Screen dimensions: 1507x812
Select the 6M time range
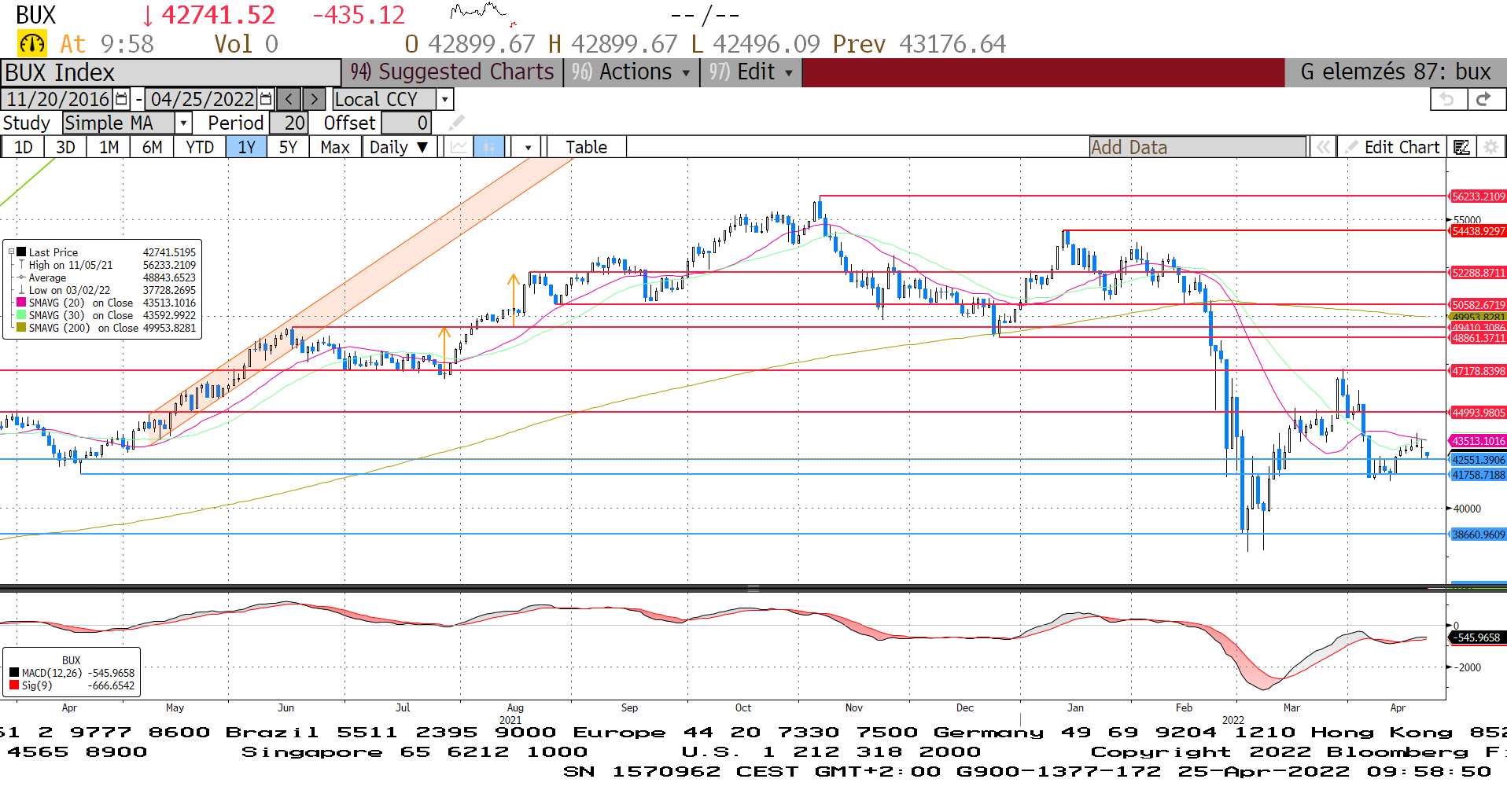152,147
